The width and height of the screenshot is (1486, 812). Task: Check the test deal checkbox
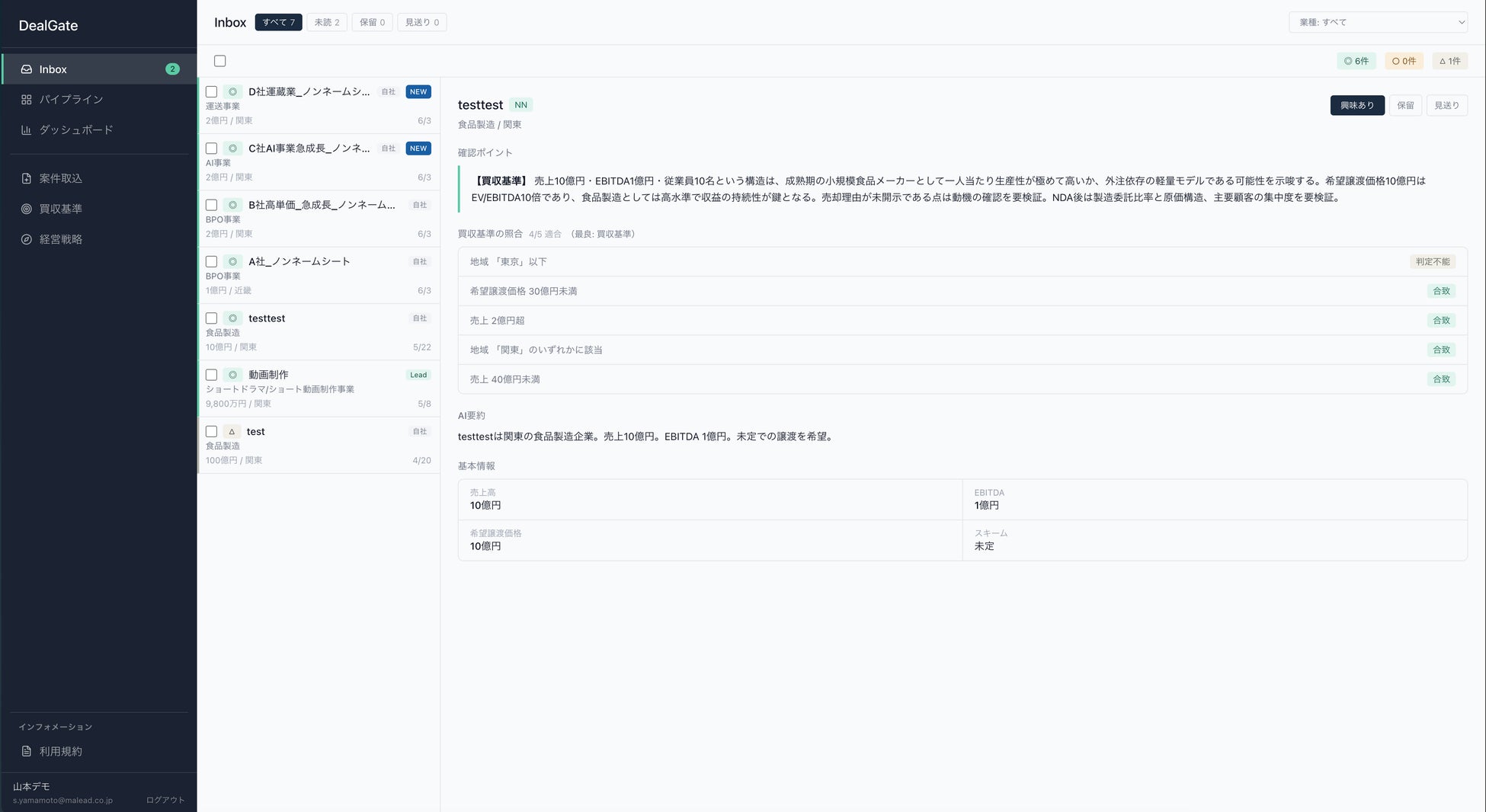pos(212,431)
